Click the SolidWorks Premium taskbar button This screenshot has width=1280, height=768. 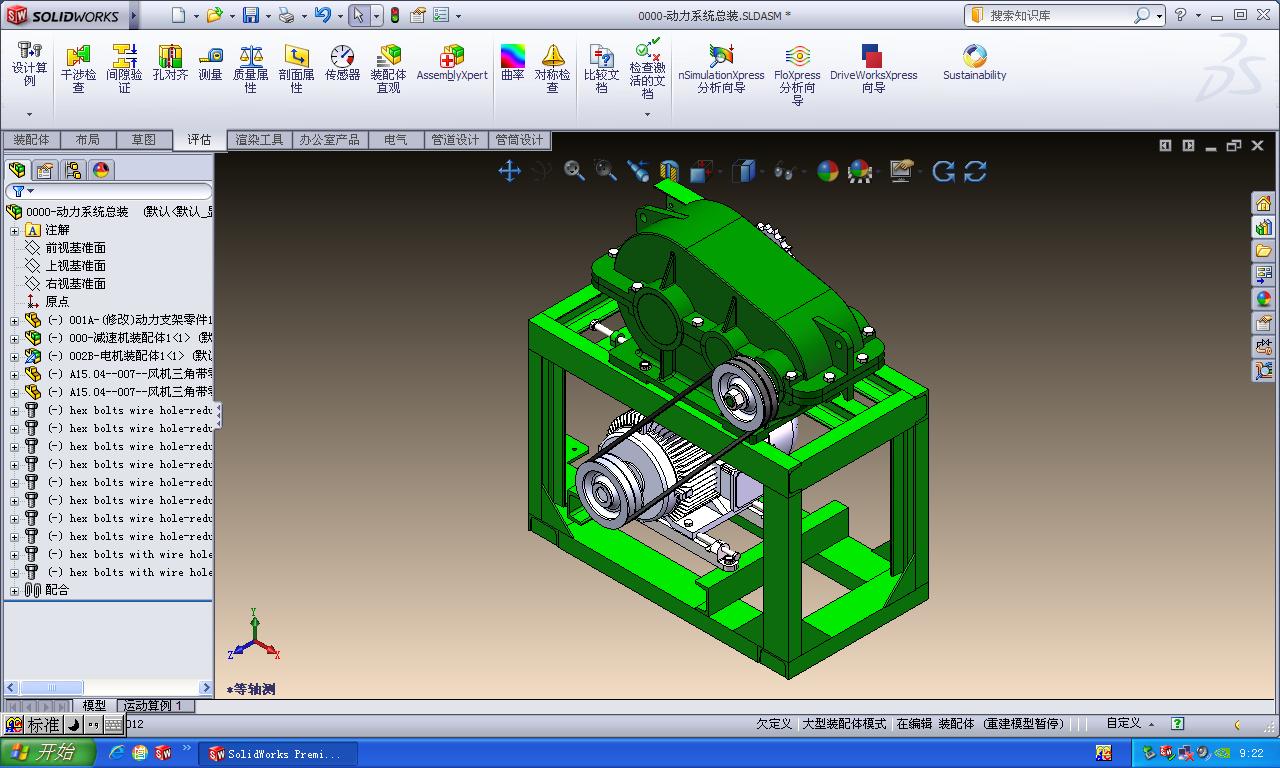277,754
